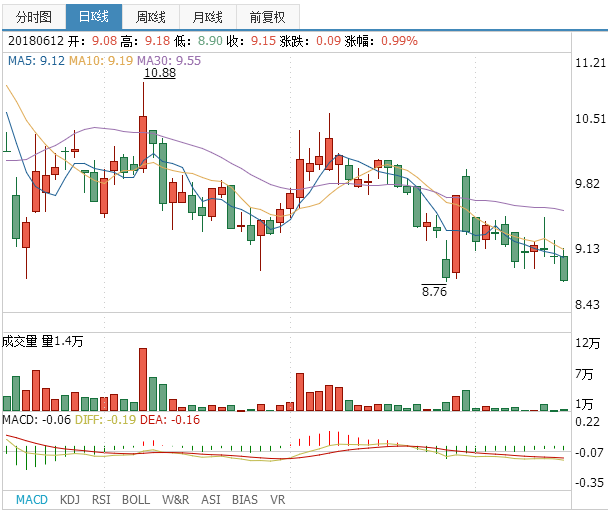This screenshot has width=608, height=510.
Task: Select the MACD indicator
Action: tap(31, 500)
